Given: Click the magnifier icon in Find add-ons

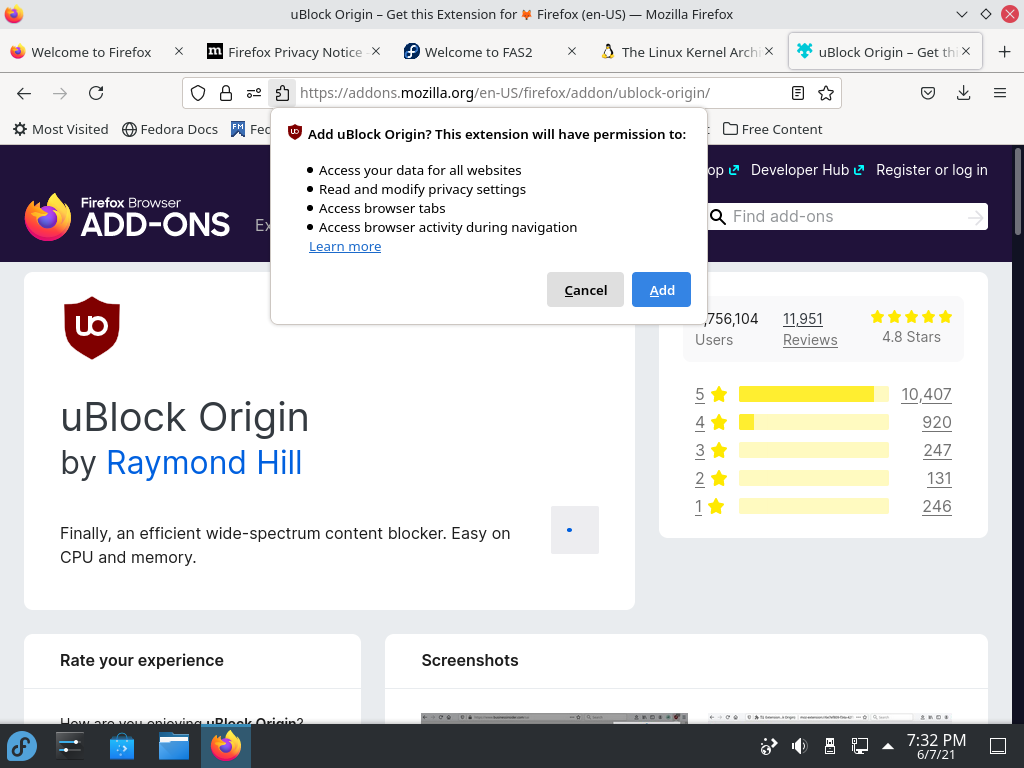Looking at the screenshot, I should click(x=718, y=217).
